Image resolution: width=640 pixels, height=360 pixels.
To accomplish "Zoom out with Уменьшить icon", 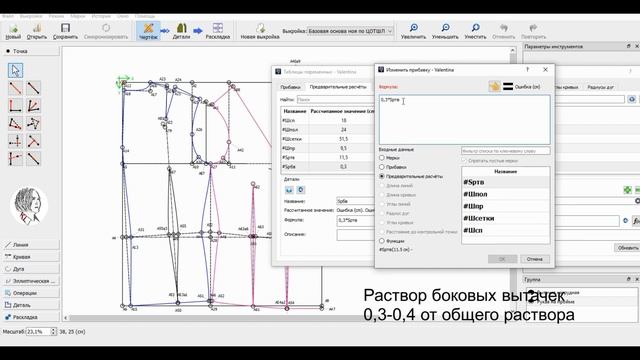I will coord(445,31).
